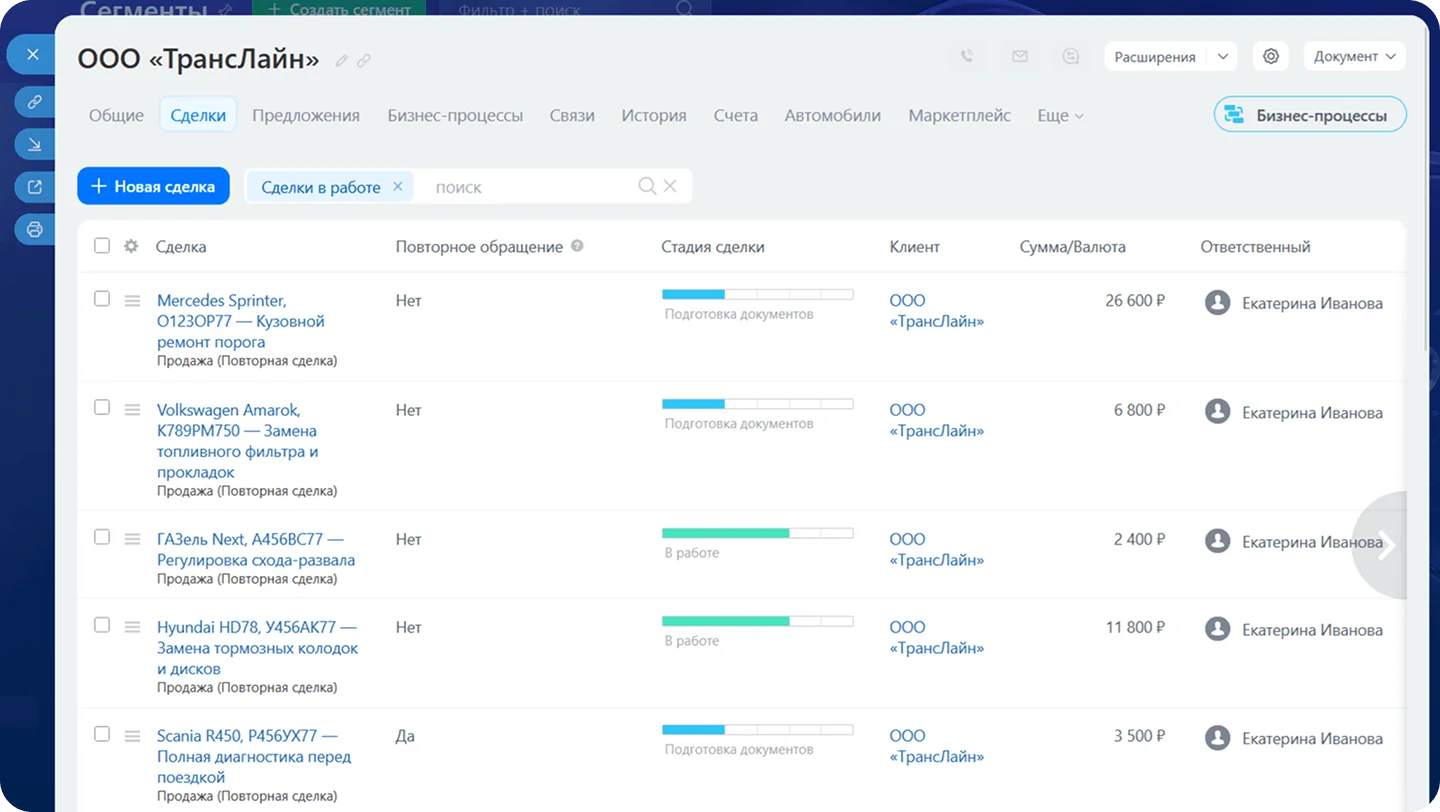Remove the Сделки в работе filter chip

(x=397, y=186)
